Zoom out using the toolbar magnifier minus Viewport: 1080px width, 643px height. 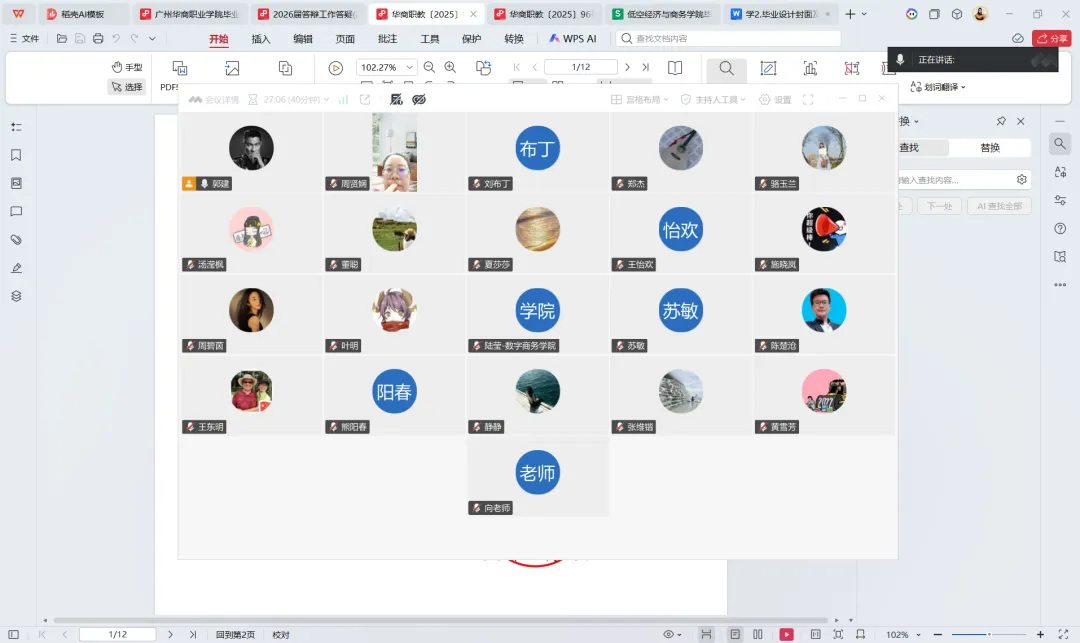[x=429, y=67]
